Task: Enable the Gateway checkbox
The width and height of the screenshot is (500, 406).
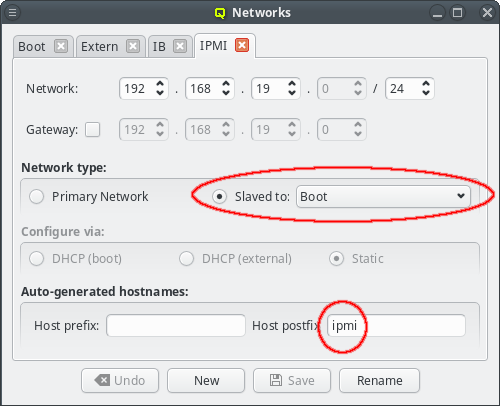Action: (x=92, y=129)
